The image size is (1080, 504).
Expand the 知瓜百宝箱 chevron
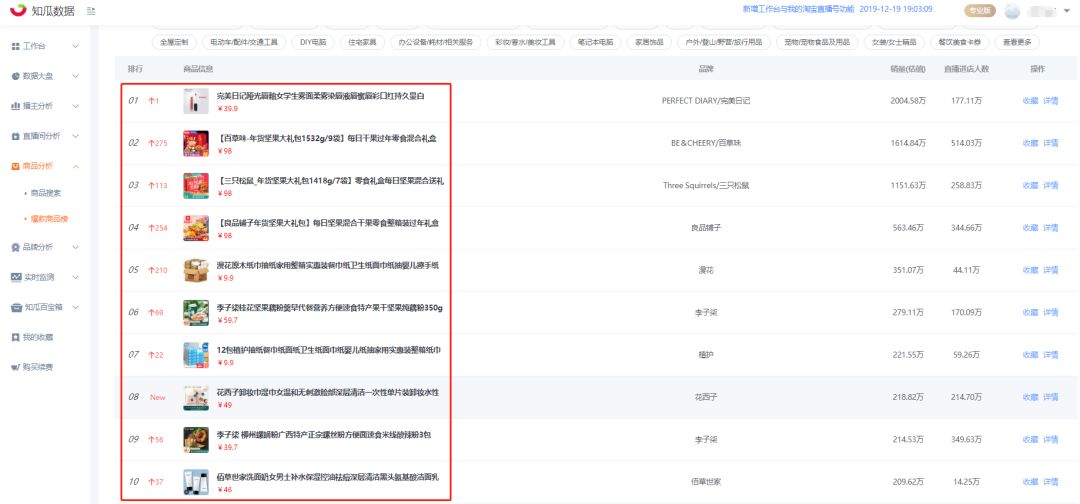[76, 307]
